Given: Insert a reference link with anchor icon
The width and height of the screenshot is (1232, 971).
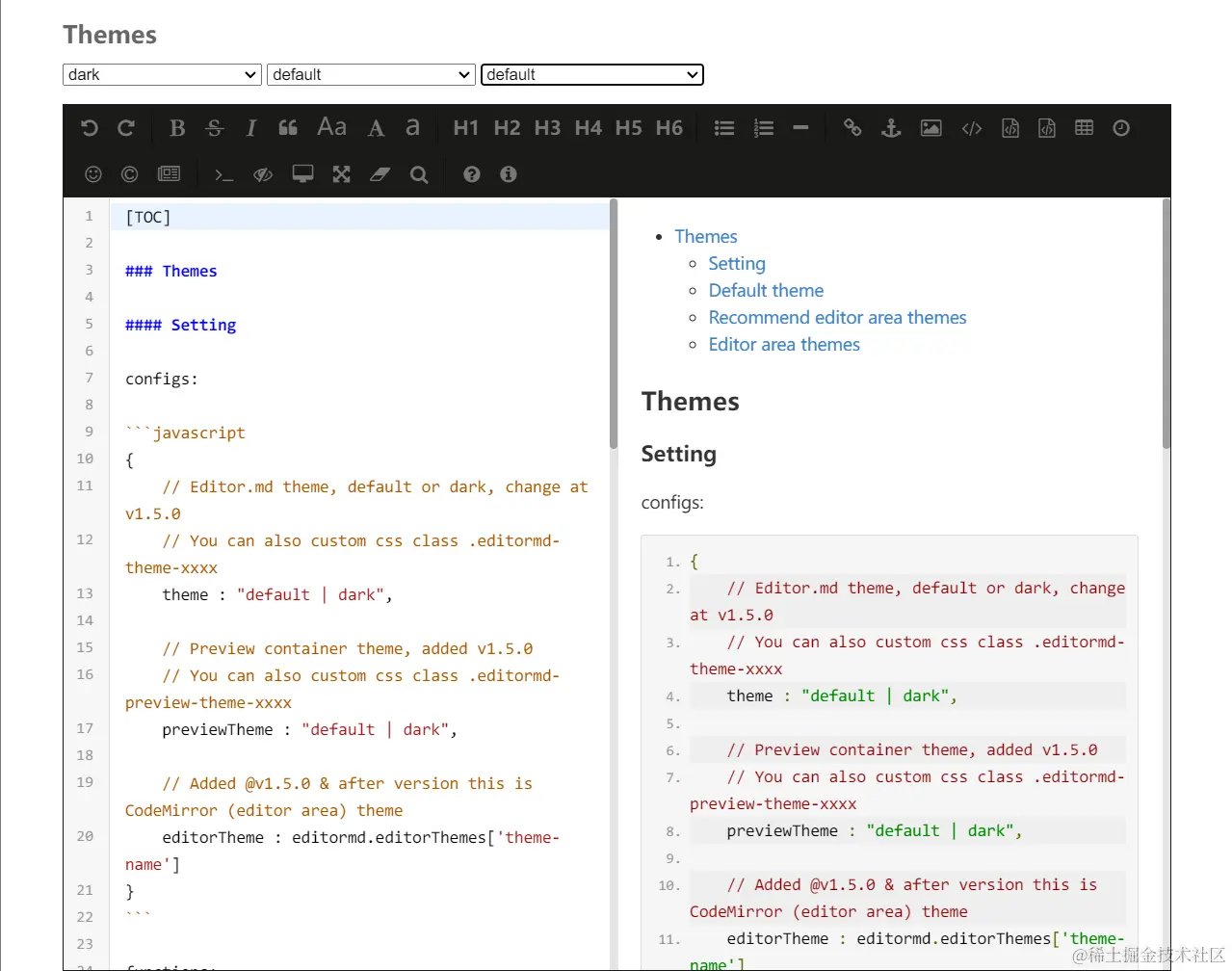Looking at the screenshot, I should (x=891, y=128).
